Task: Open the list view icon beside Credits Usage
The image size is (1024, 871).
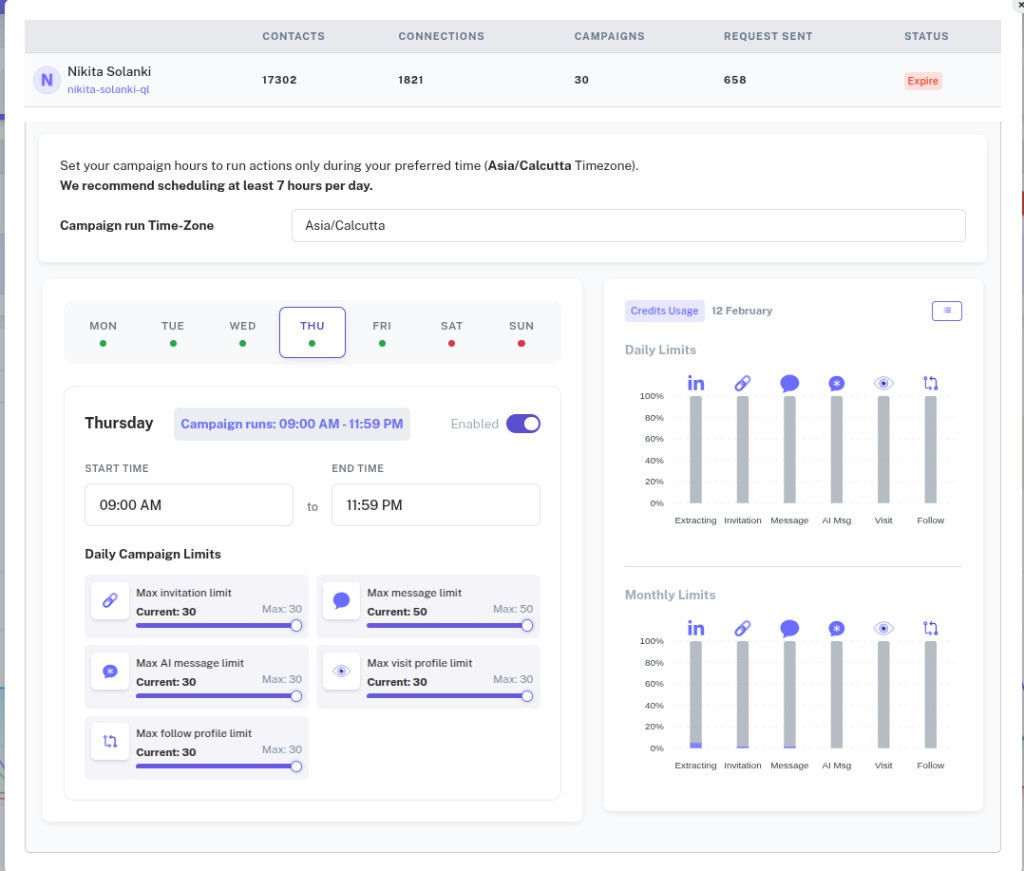Action: coord(946,311)
